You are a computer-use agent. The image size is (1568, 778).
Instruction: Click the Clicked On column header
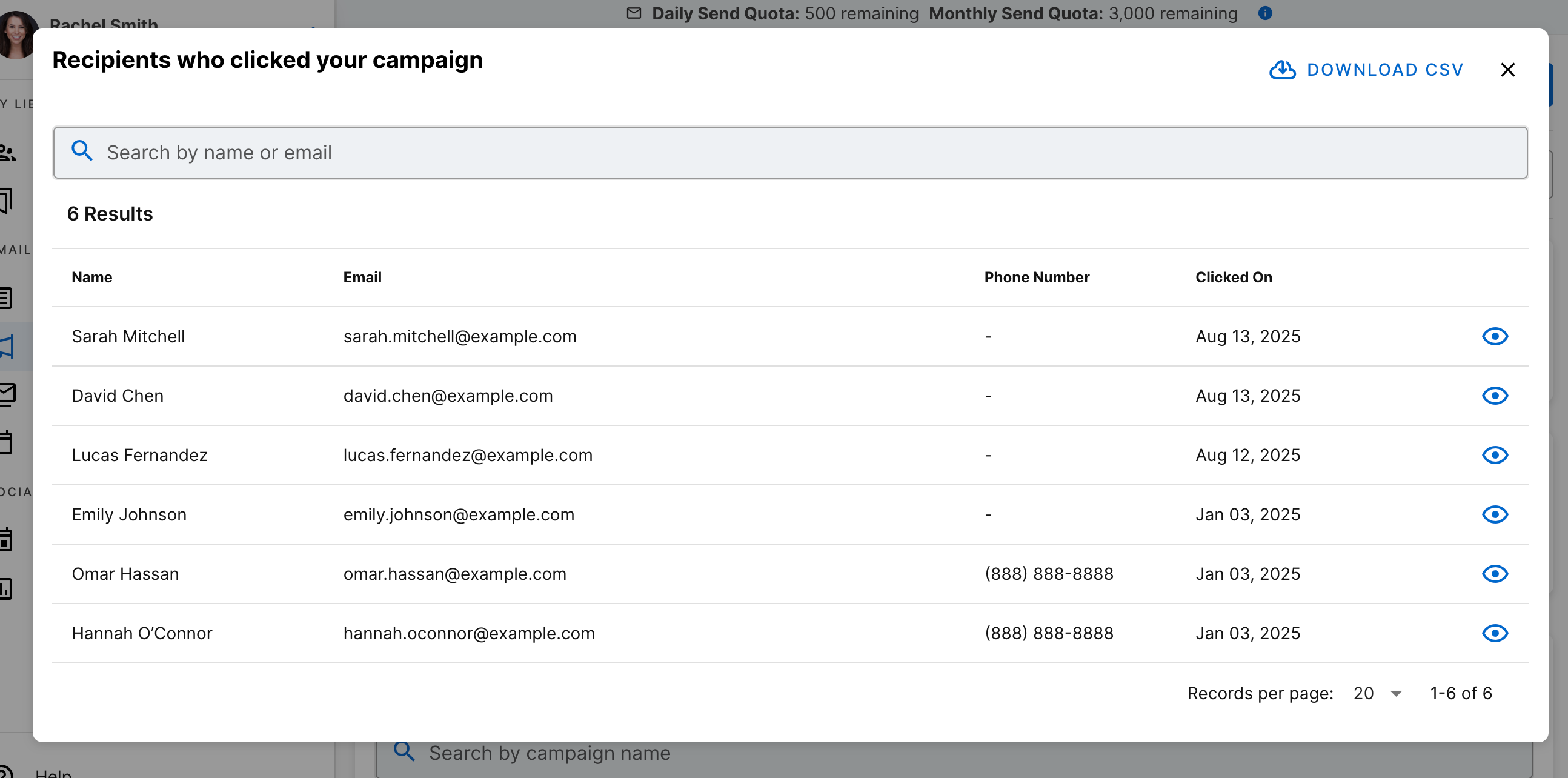click(x=1233, y=277)
